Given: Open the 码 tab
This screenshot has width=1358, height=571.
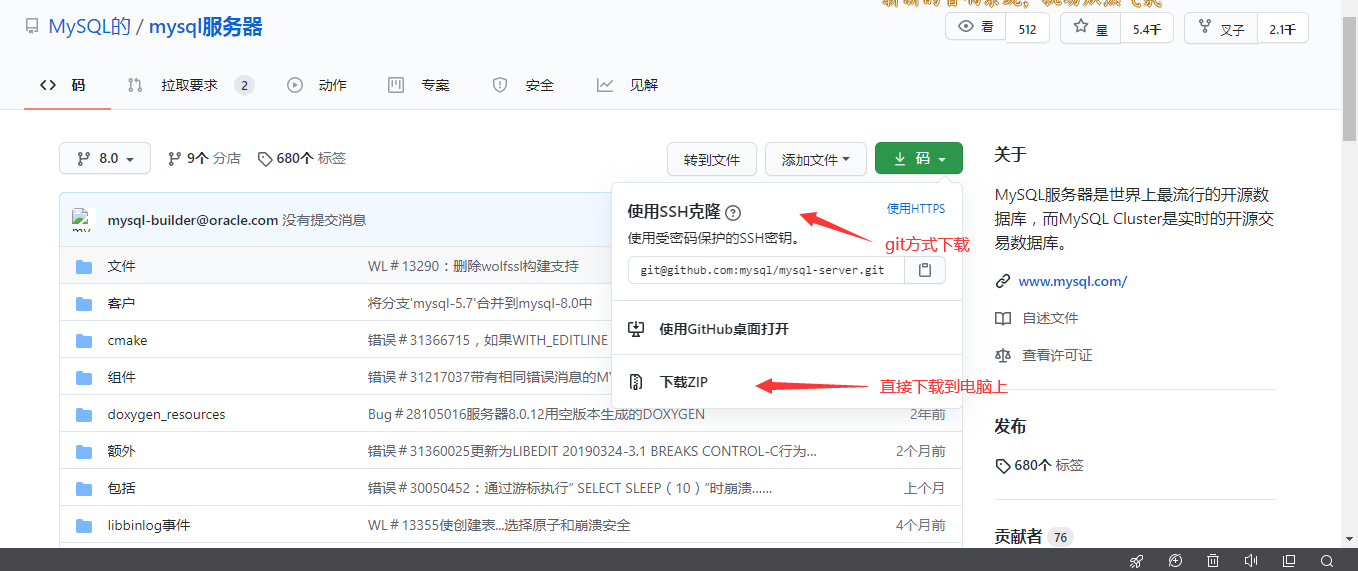Looking at the screenshot, I should pyautogui.click(x=63, y=85).
